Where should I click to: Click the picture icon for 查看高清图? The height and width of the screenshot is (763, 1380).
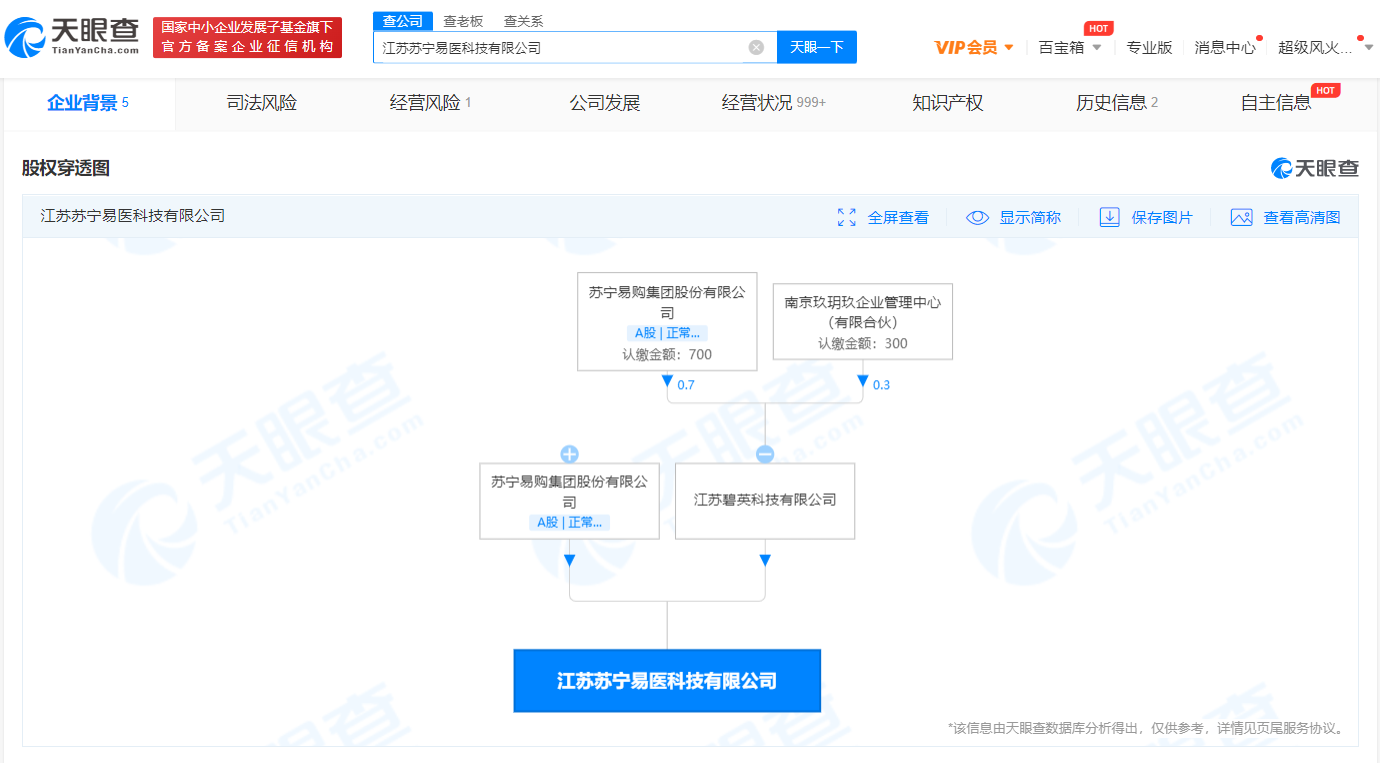1242,217
